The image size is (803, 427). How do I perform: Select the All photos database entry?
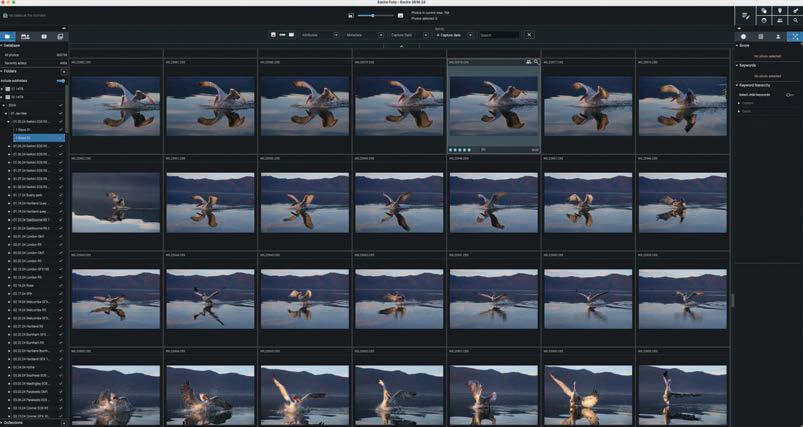tap(15, 54)
